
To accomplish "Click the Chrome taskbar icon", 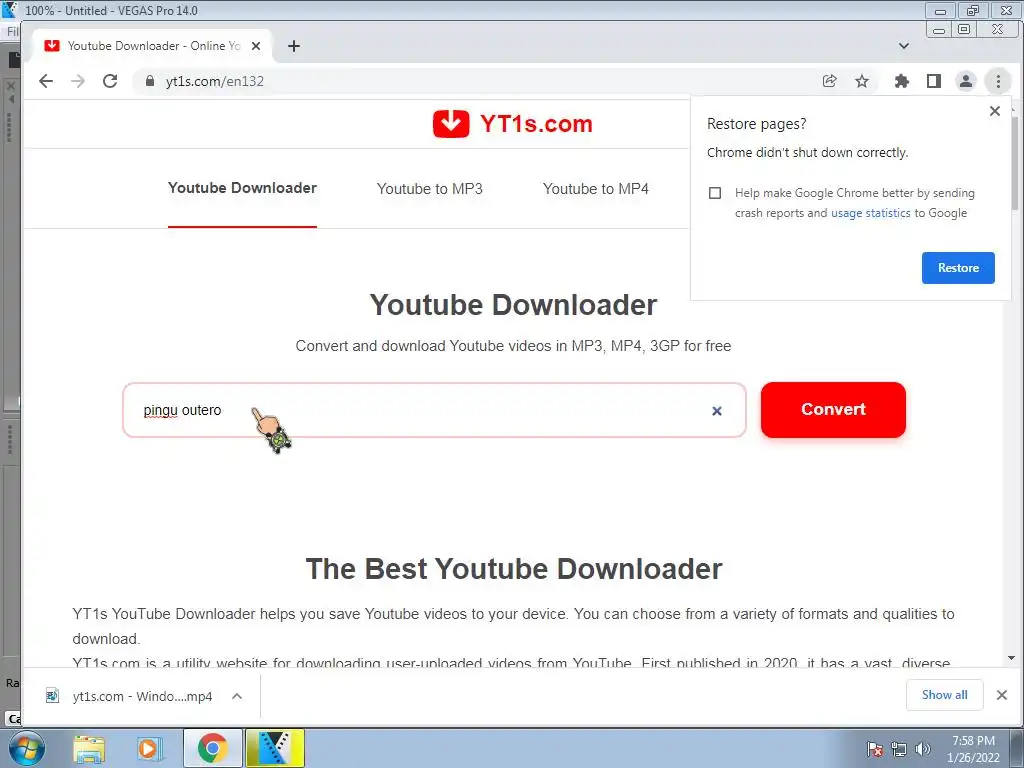I will tap(212, 748).
